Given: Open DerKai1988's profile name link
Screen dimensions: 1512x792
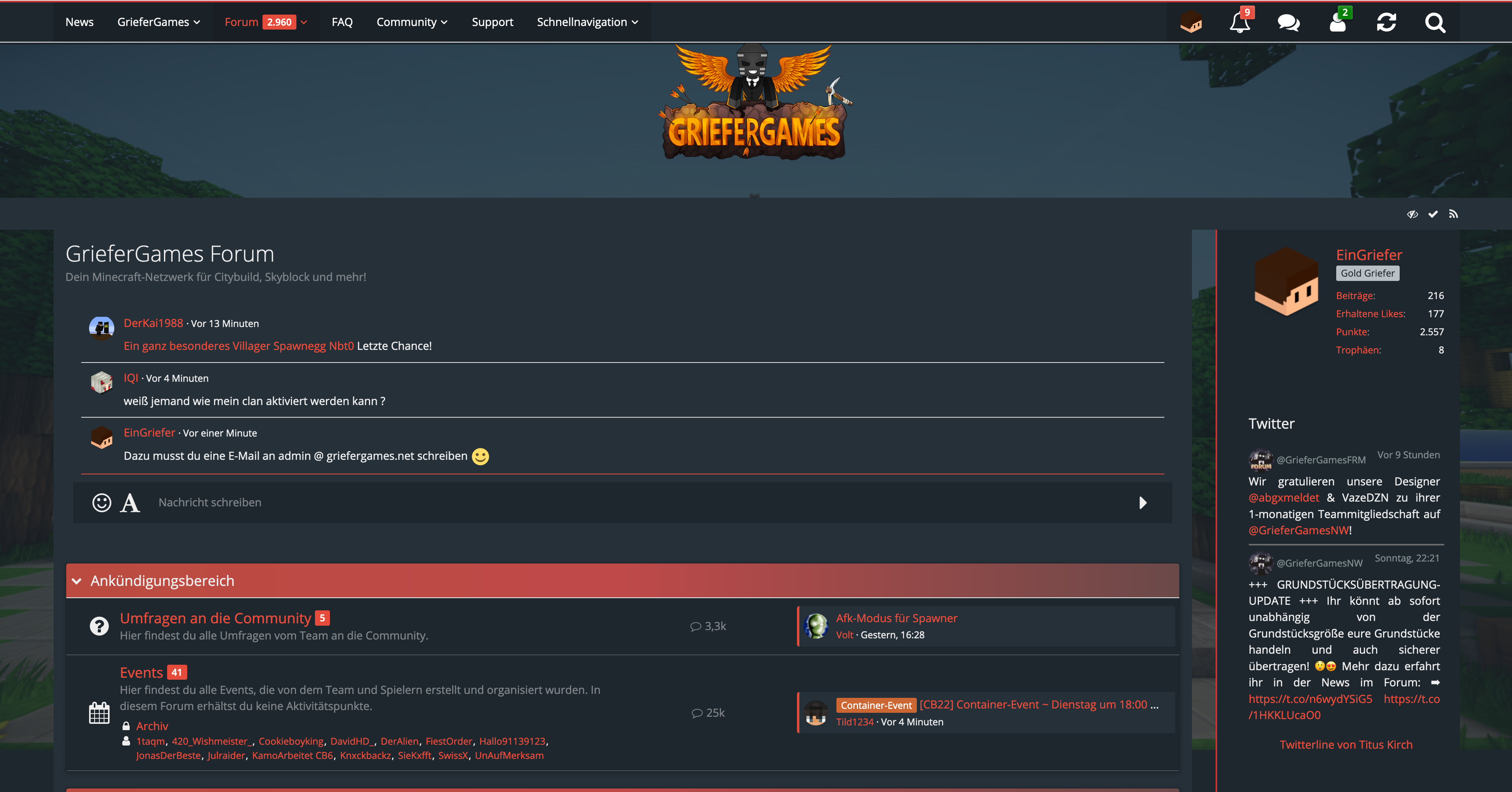Looking at the screenshot, I should point(153,323).
